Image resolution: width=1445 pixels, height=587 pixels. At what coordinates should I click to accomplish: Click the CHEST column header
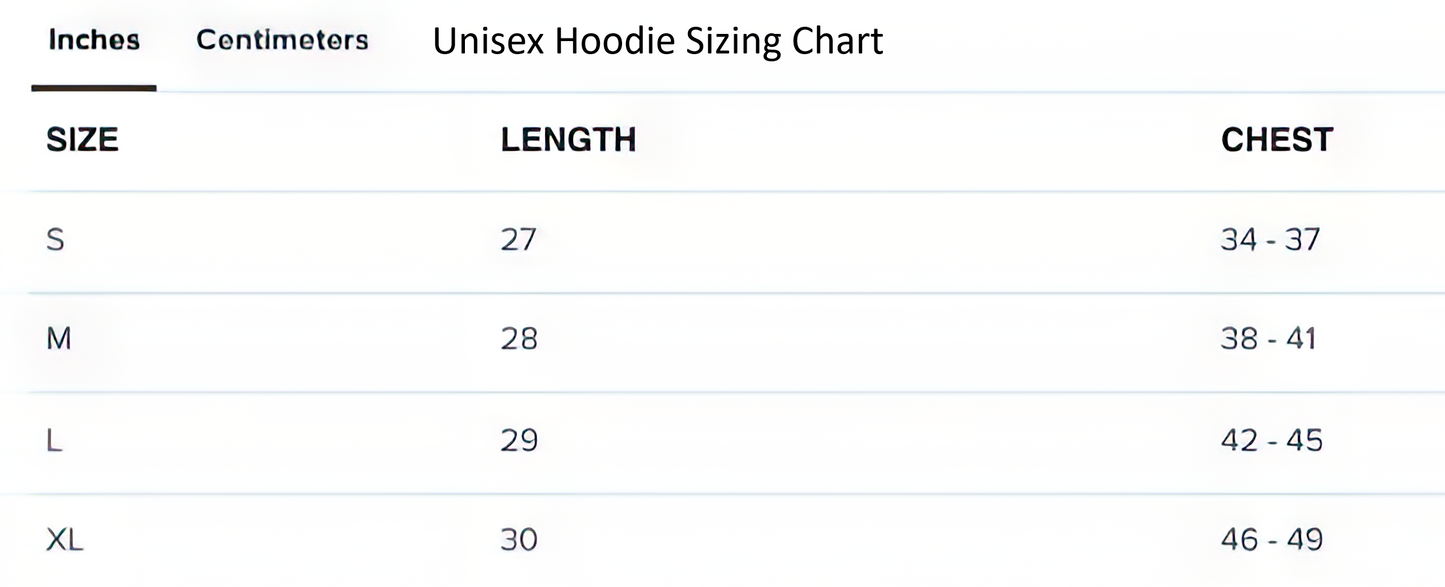point(1277,140)
